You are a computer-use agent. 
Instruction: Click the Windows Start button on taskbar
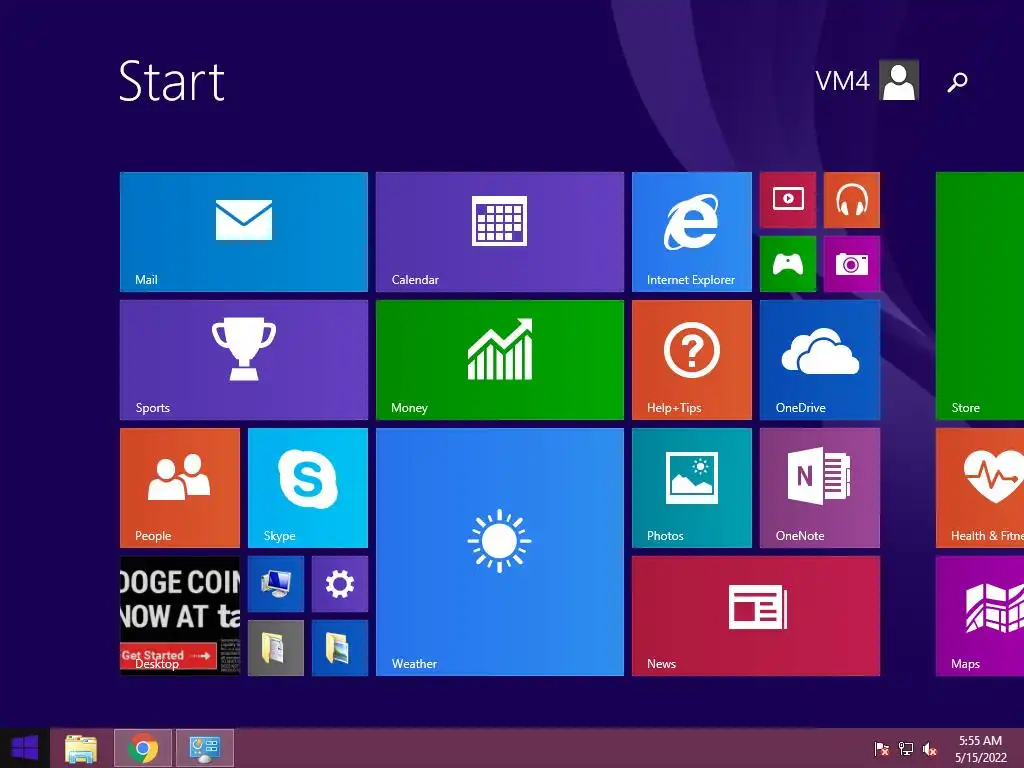25,748
